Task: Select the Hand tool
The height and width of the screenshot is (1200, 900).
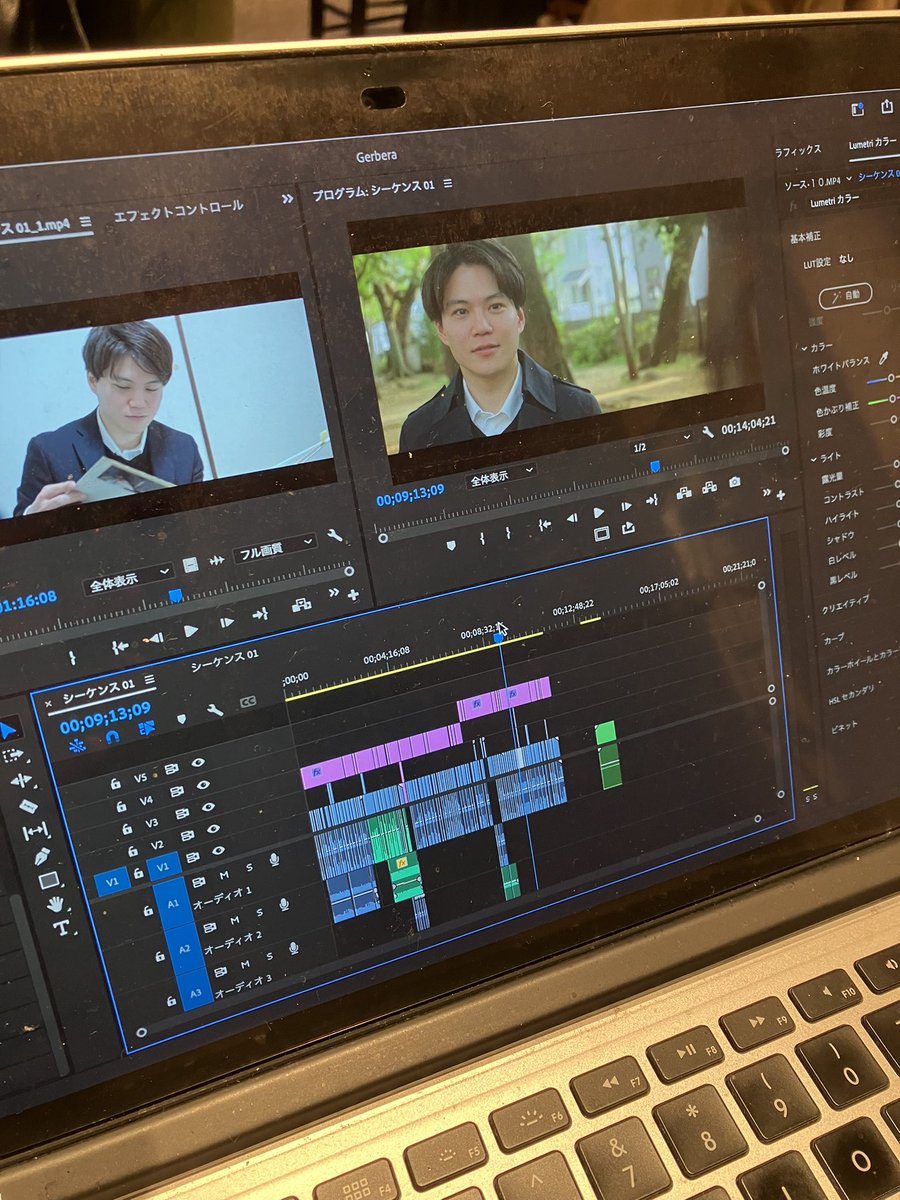Action: [x=55, y=904]
